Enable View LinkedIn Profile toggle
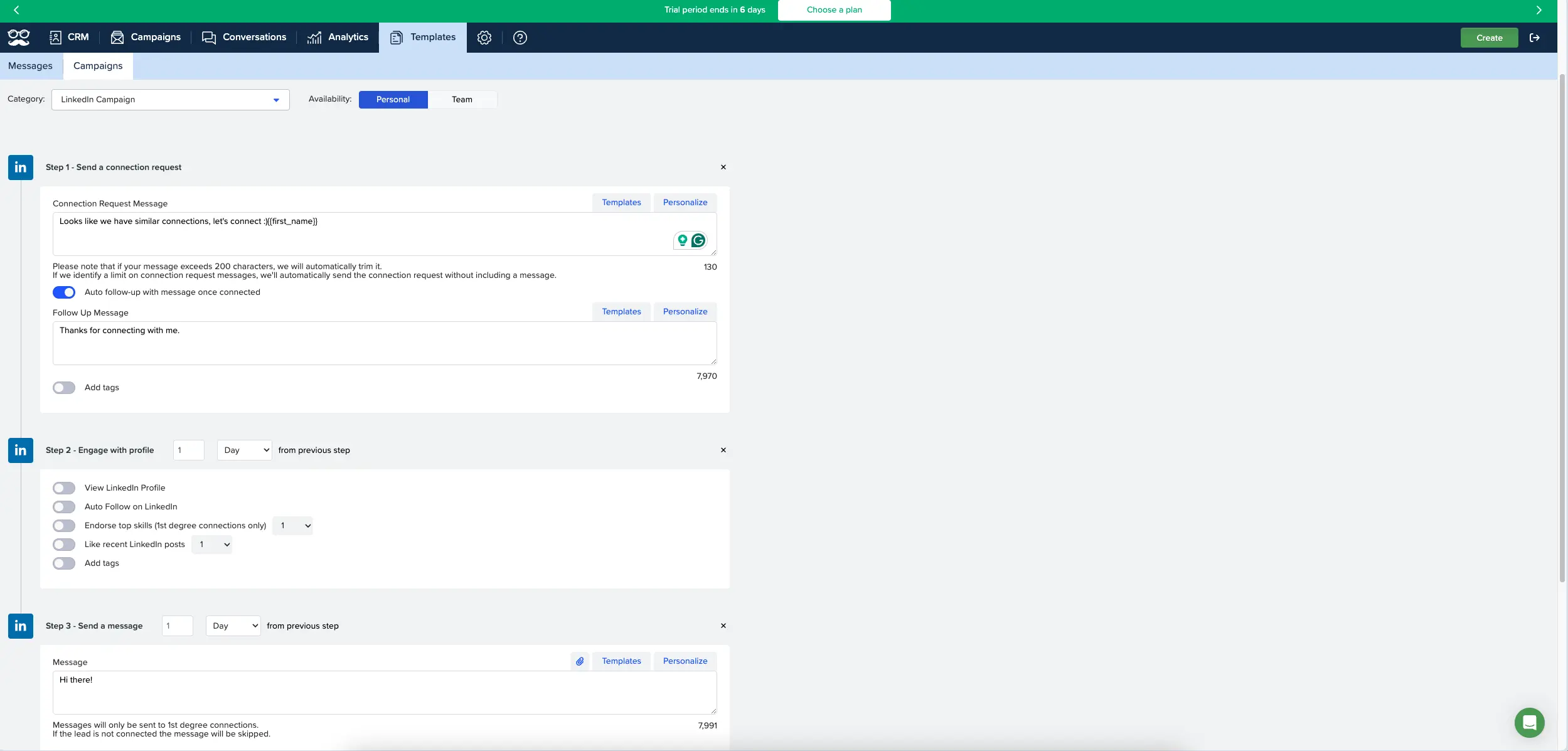 tap(64, 488)
